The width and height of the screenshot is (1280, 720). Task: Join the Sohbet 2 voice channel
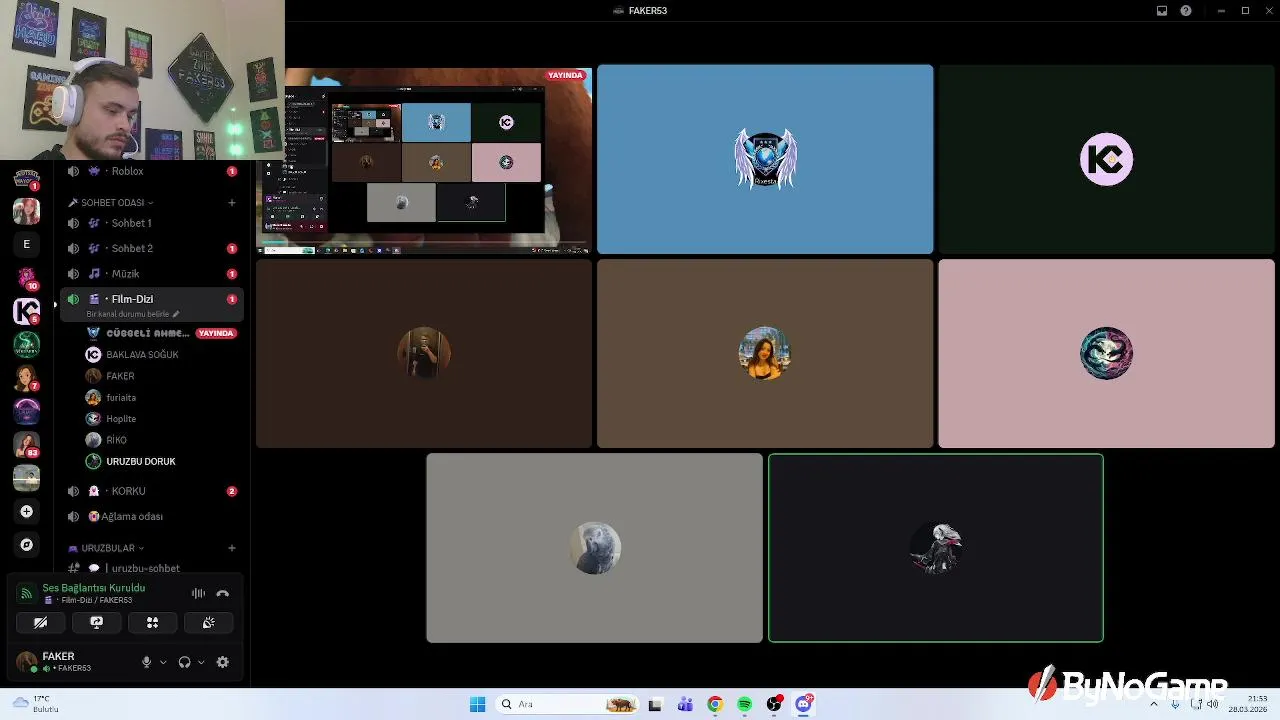pos(151,248)
